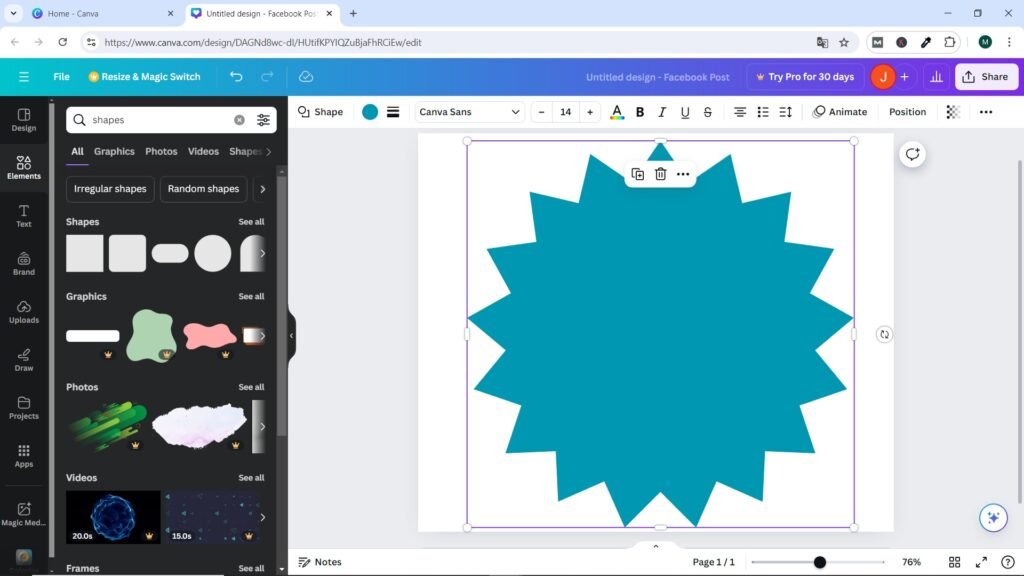
Task: Switch to the Graphics tab
Action: pos(114,152)
